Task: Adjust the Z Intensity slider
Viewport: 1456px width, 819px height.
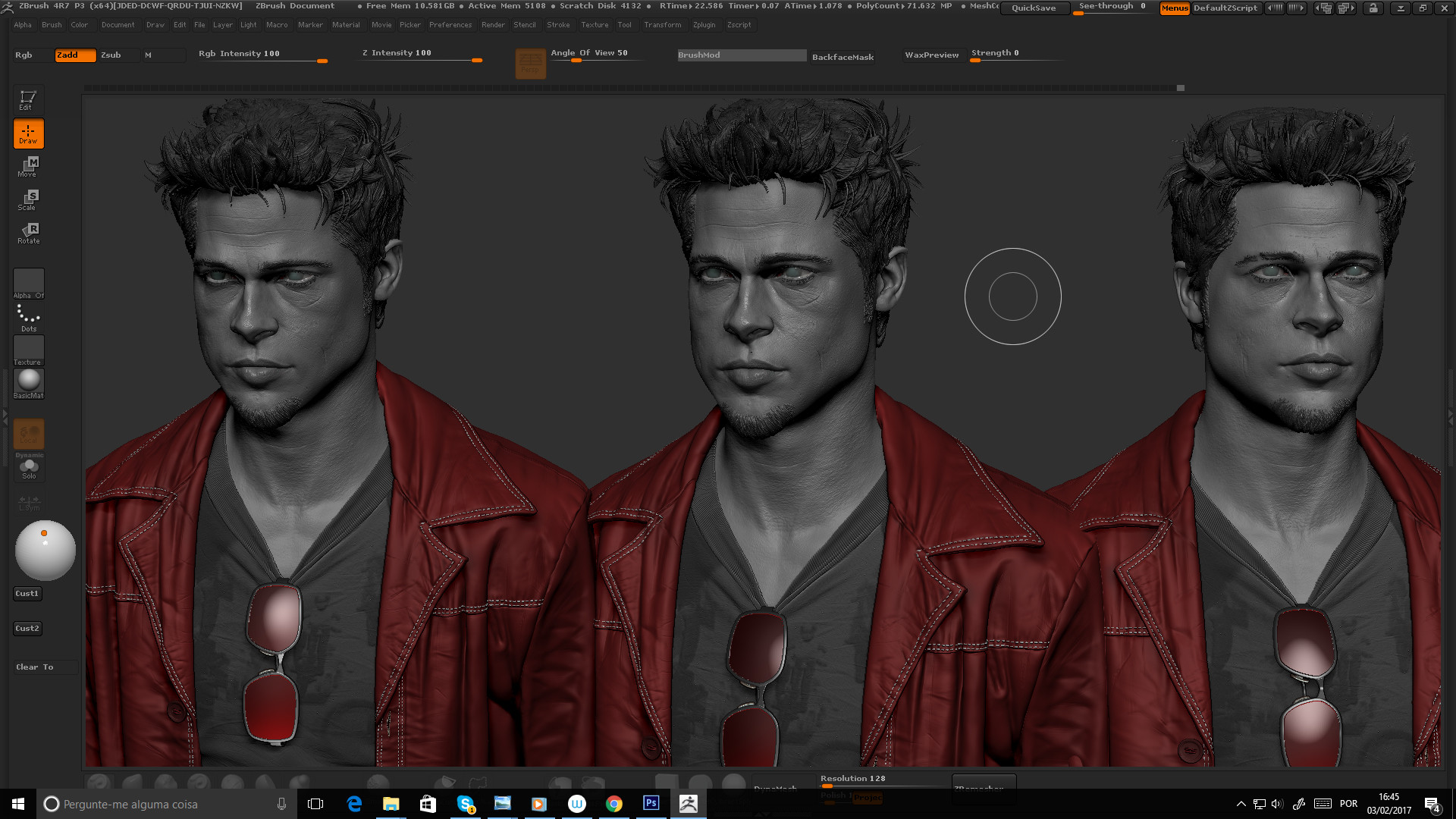Action: [x=422, y=55]
